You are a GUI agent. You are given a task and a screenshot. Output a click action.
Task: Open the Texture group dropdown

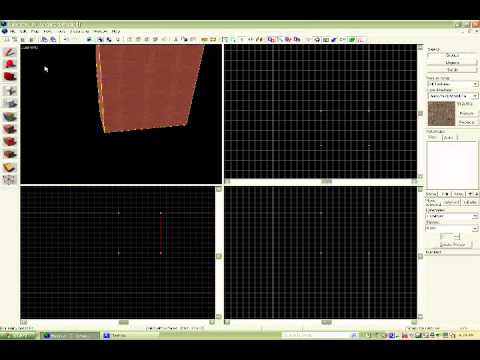click(x=453, y=84)
